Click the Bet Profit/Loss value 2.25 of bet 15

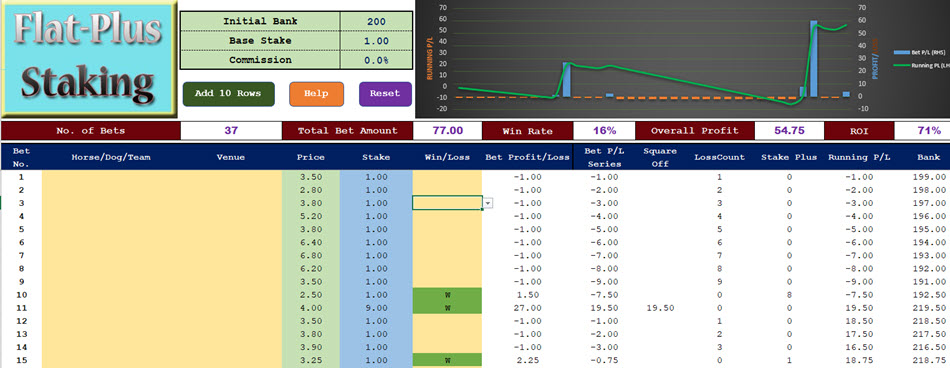(x=528, y=360)
